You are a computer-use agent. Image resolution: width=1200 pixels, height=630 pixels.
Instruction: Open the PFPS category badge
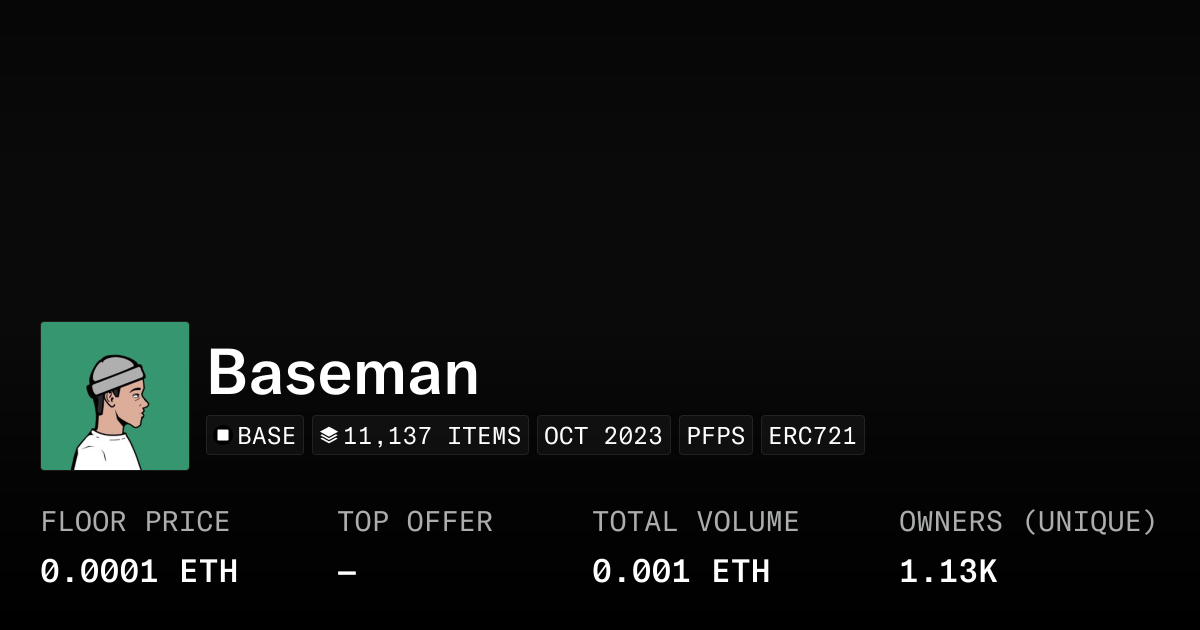click(716, 435)
